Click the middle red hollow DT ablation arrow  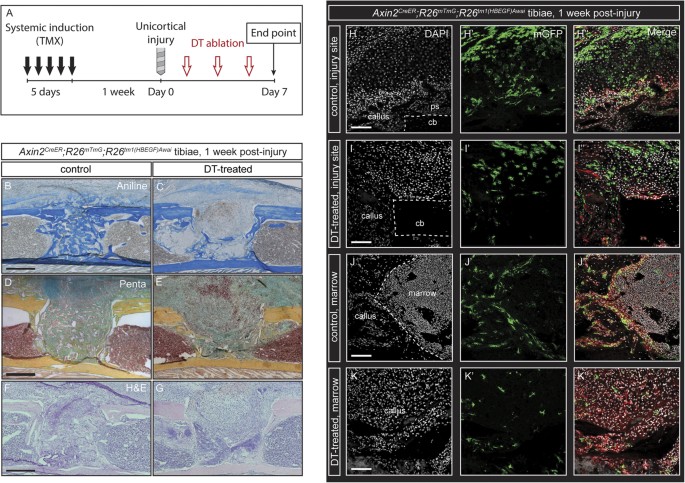click(x=218, y=66)
